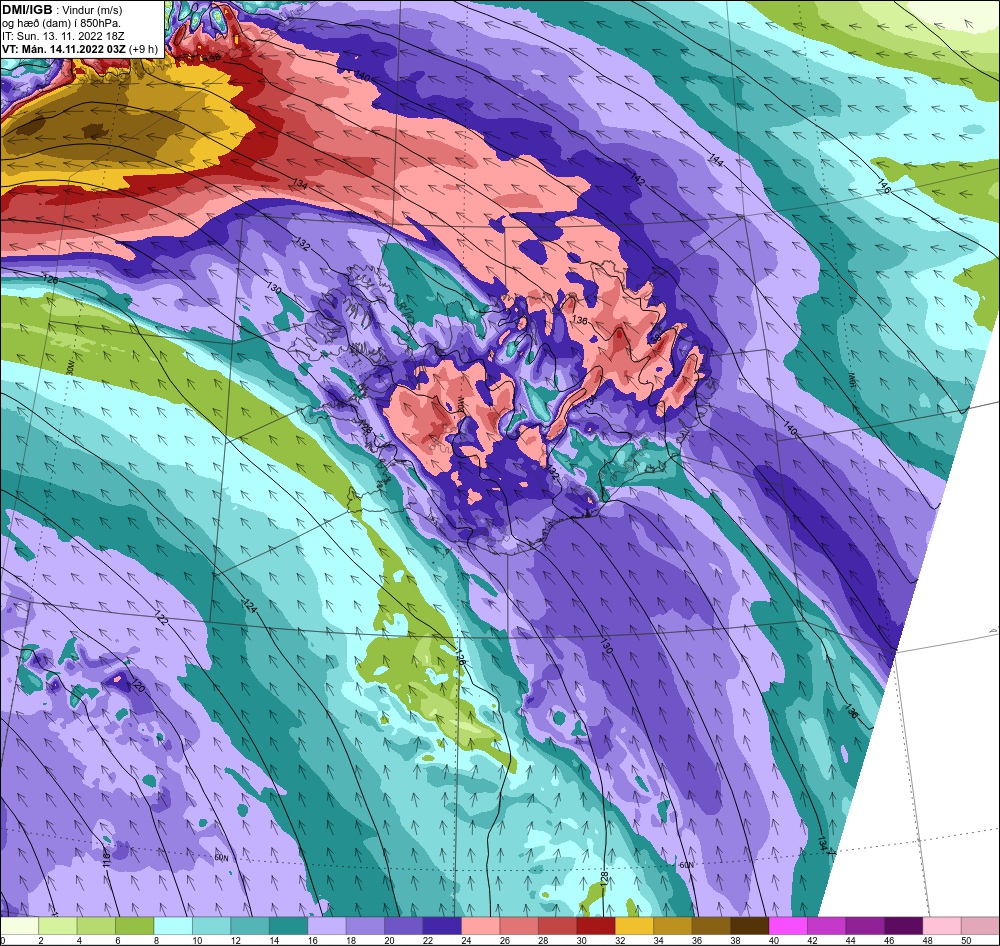Select the olive green 6–8 legend swatch
Screen dimensions: 1000x946
pos(135,926)
